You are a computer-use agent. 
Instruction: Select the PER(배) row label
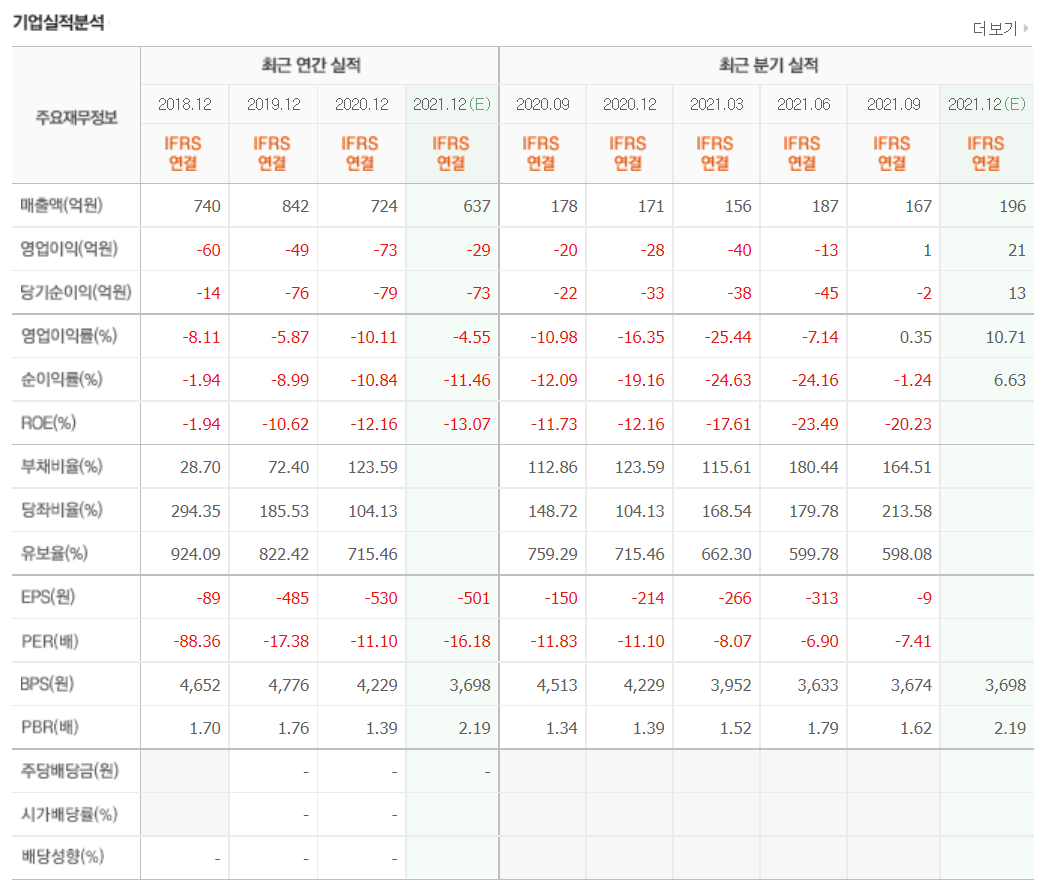click(50, 641)
